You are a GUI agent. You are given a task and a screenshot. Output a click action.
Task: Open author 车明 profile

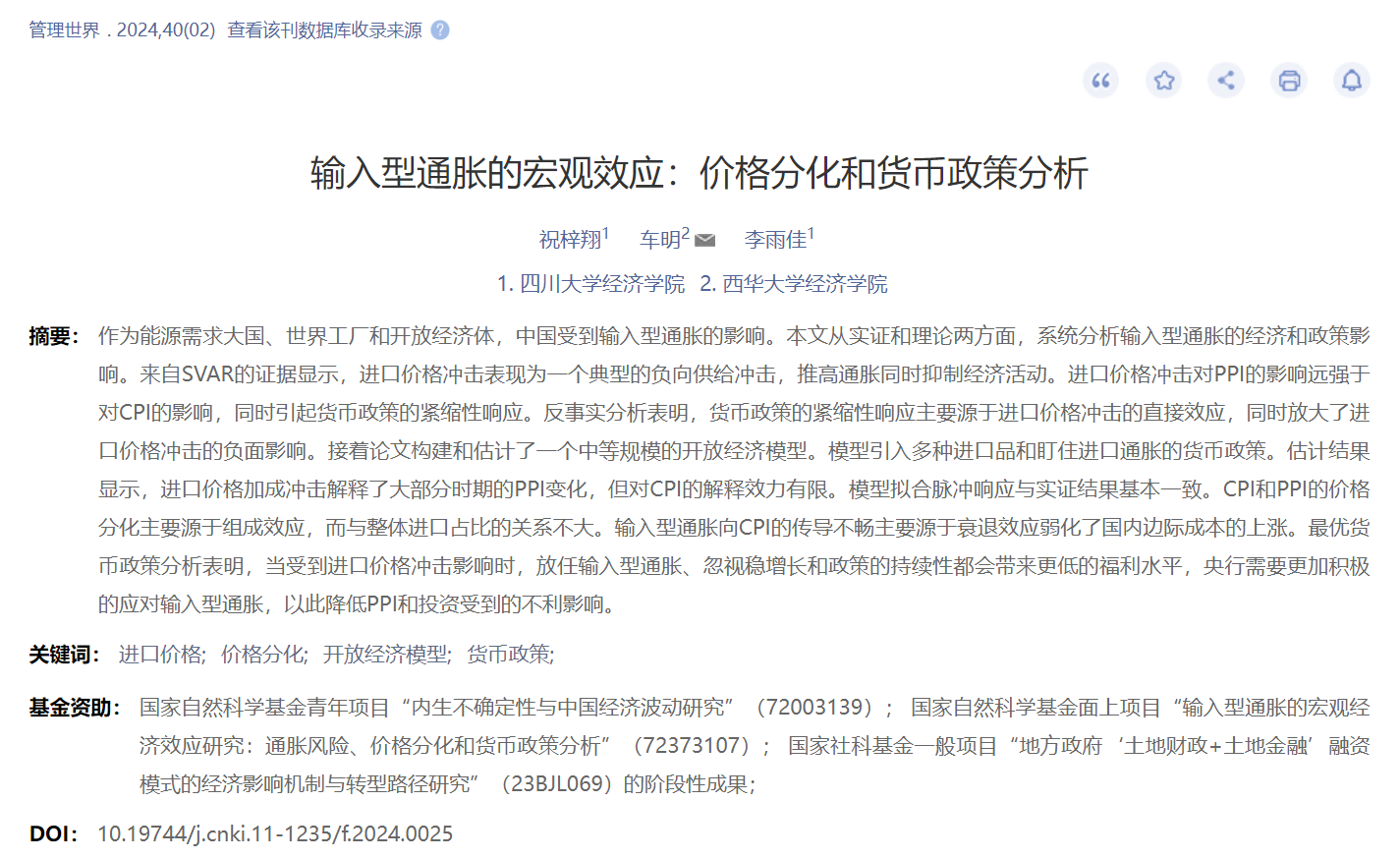pyautogui.click(x=660, y=240)
